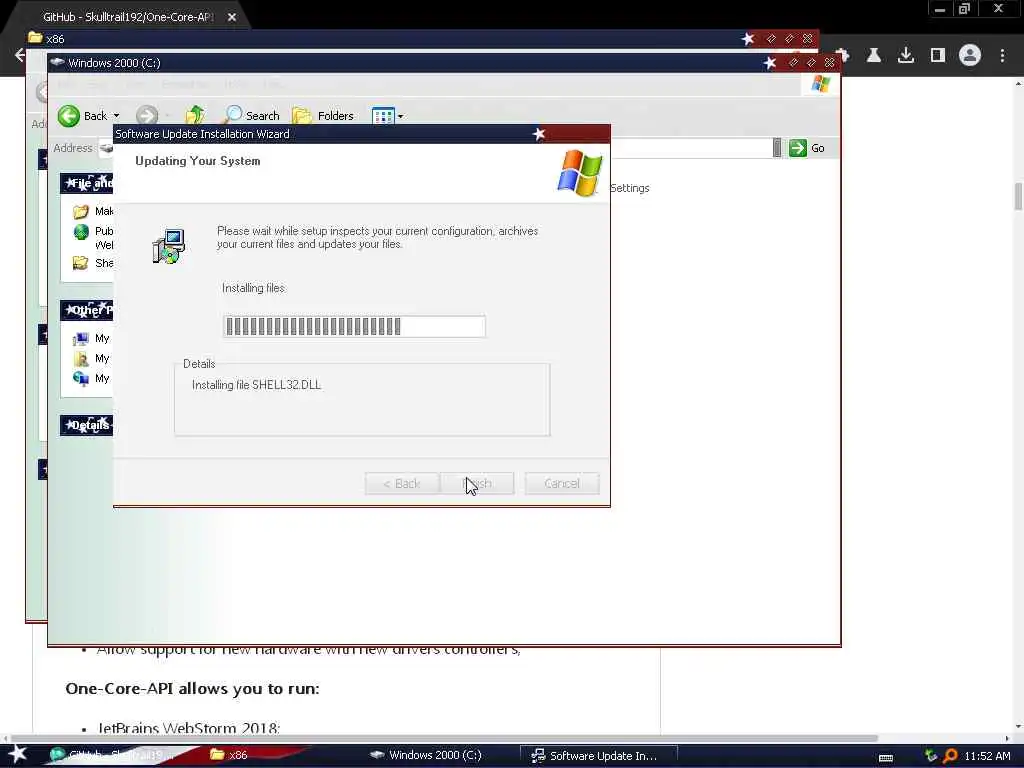Screen dimensions: 1024x768
Task: Click the browser horizontal scrollbar
Action: pyautogui.click(x=444, y=739)
